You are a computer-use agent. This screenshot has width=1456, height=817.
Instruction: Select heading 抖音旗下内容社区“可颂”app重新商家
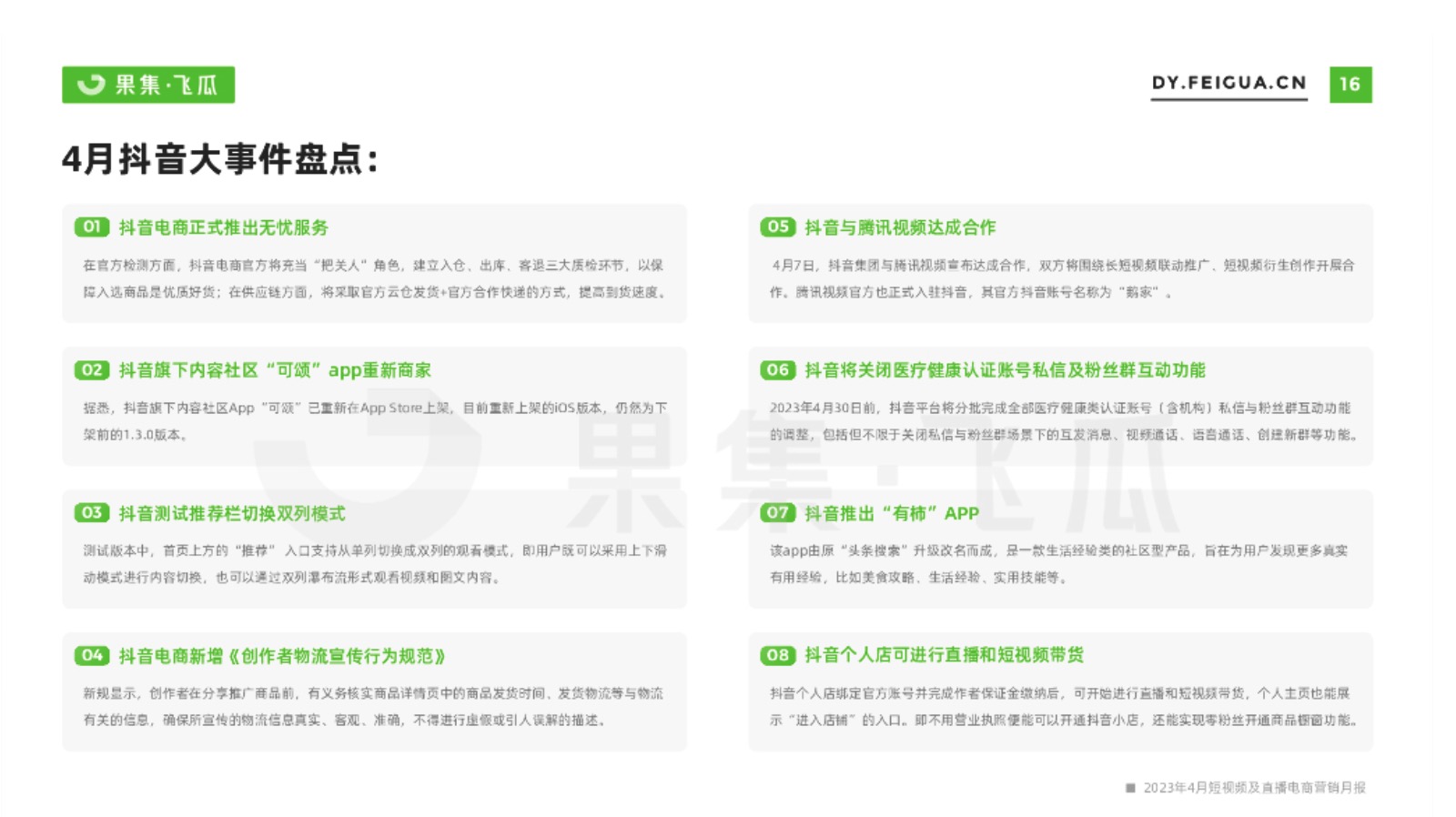click(x=275, y=370)
